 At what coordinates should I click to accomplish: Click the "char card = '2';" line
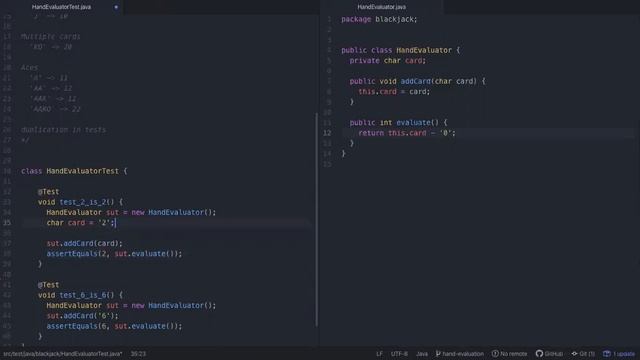pos(80,223)
